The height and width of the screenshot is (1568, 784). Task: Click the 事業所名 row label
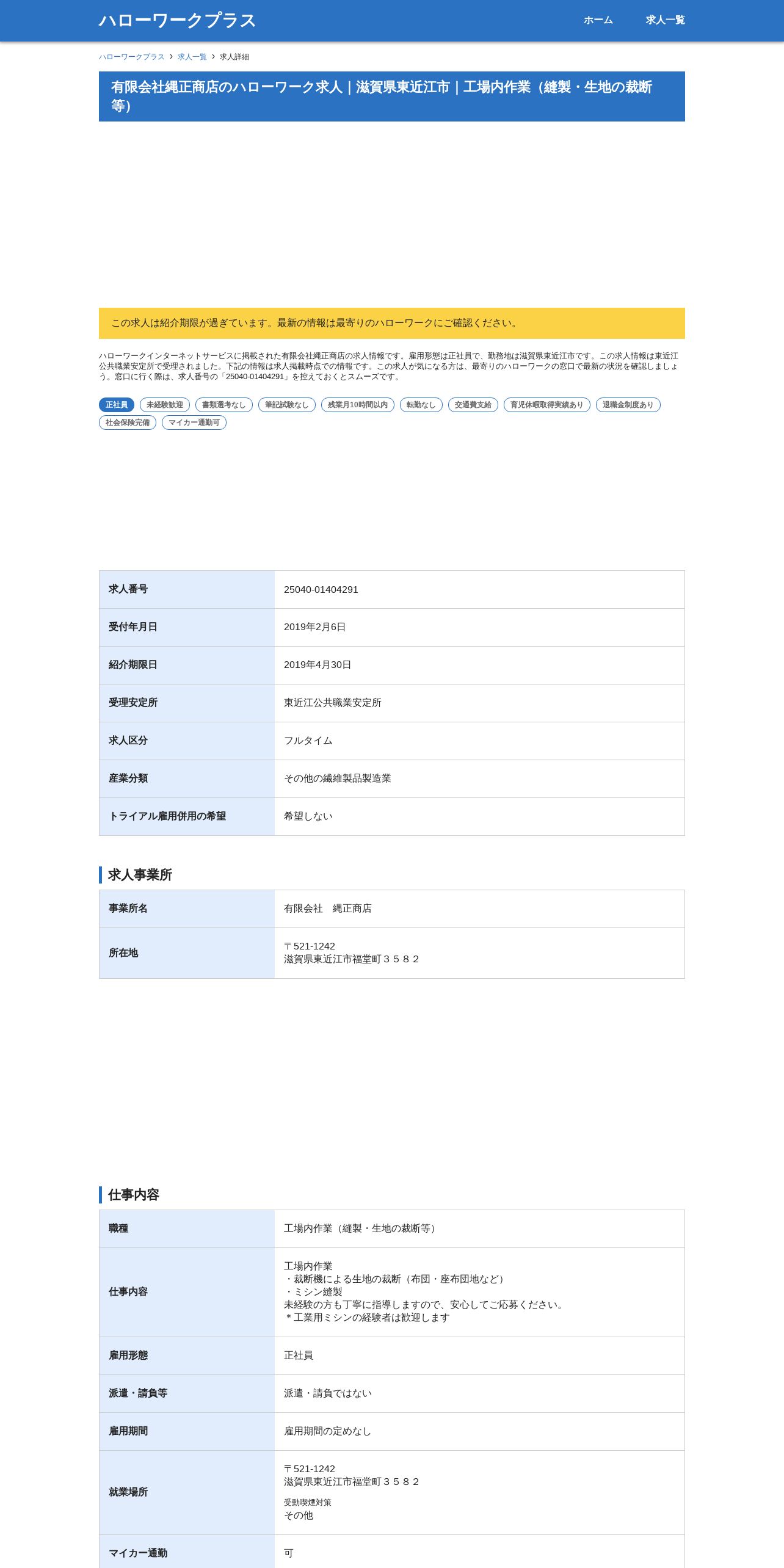128,909
